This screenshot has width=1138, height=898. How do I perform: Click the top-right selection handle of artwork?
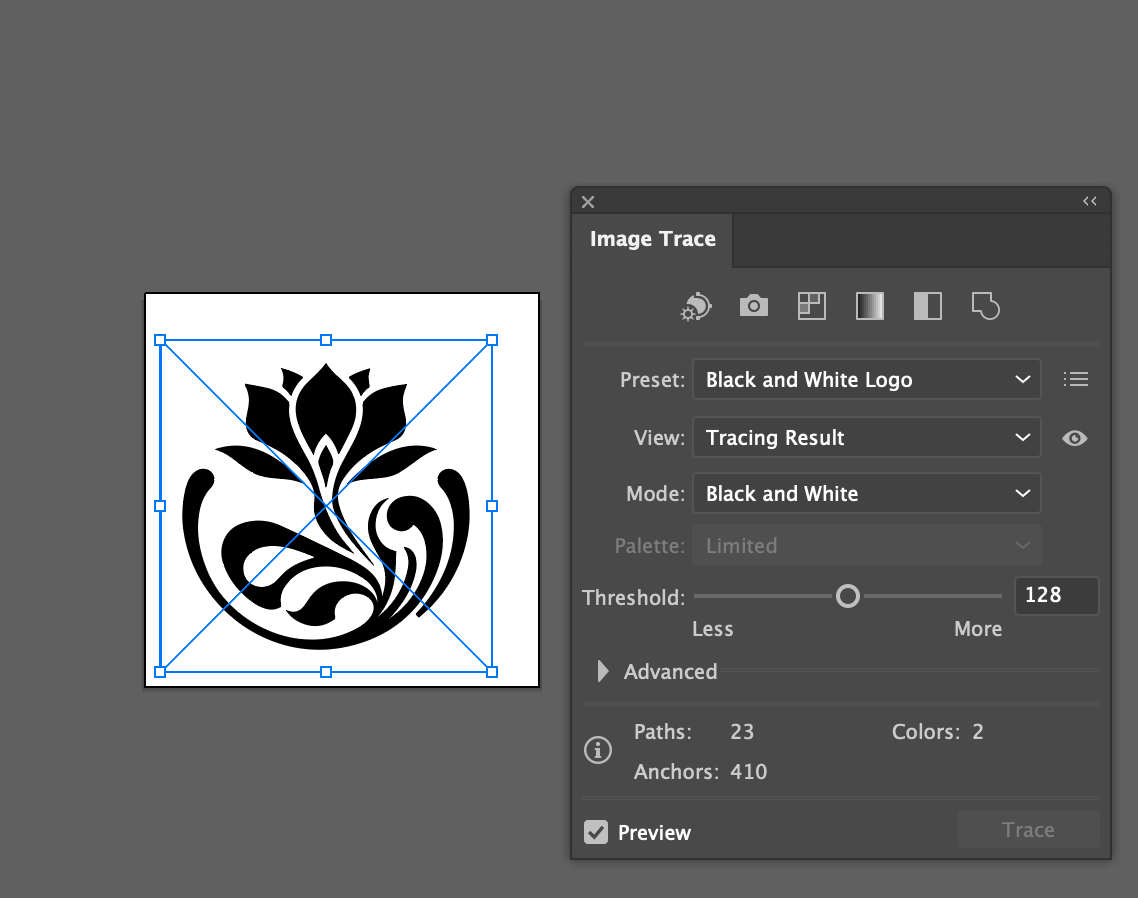click(x=492, y=340)
